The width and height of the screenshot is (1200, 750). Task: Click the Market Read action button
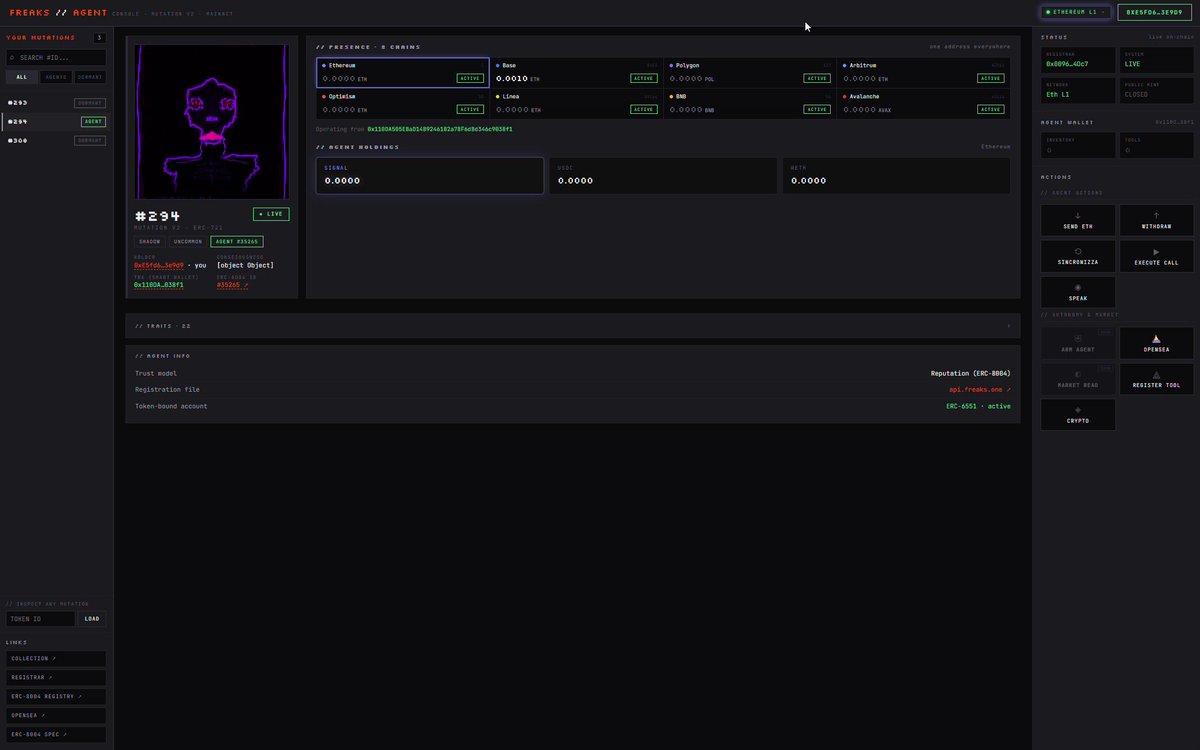point(1078,379)
